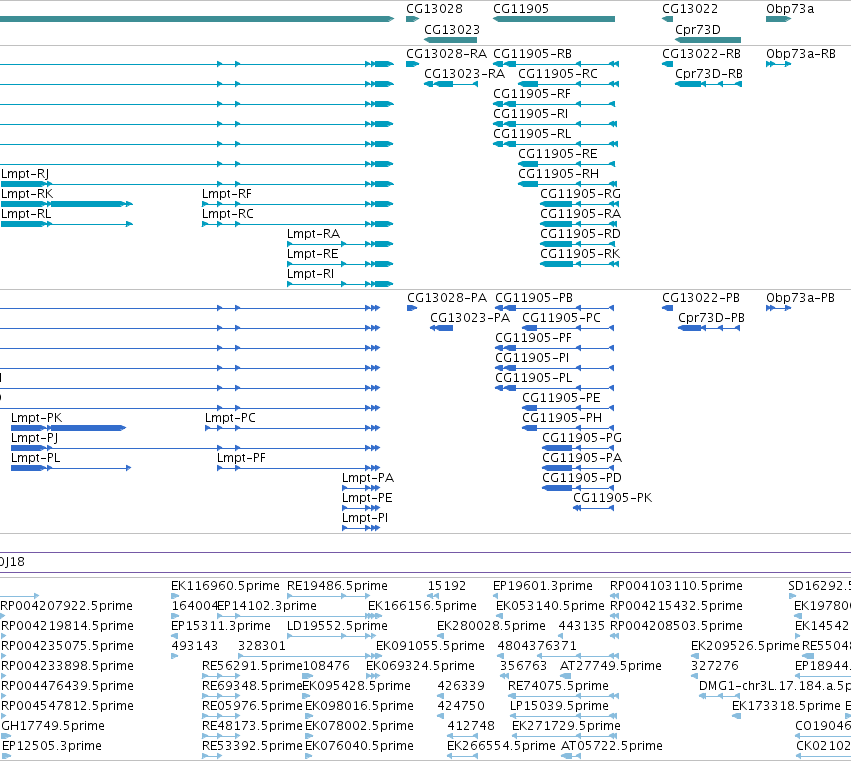The height and width of the screenshot is (761, 851).
Task: Select protein Lmpt-PF label
Action: [242, 458]
